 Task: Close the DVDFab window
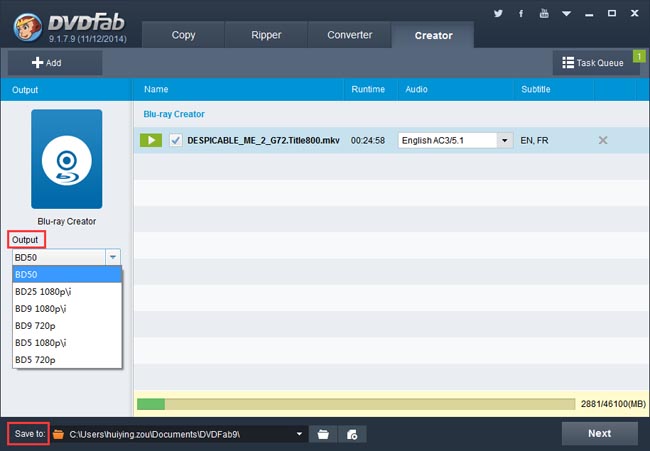point(634,13)
